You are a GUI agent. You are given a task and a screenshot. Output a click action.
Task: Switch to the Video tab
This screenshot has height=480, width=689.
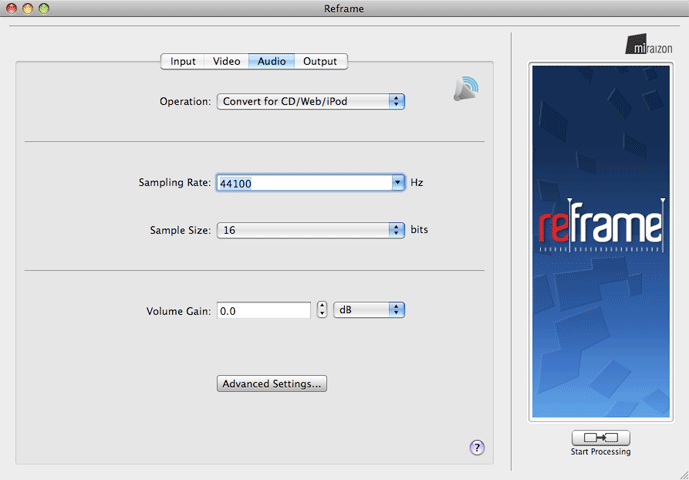click(x=226, y=61)
